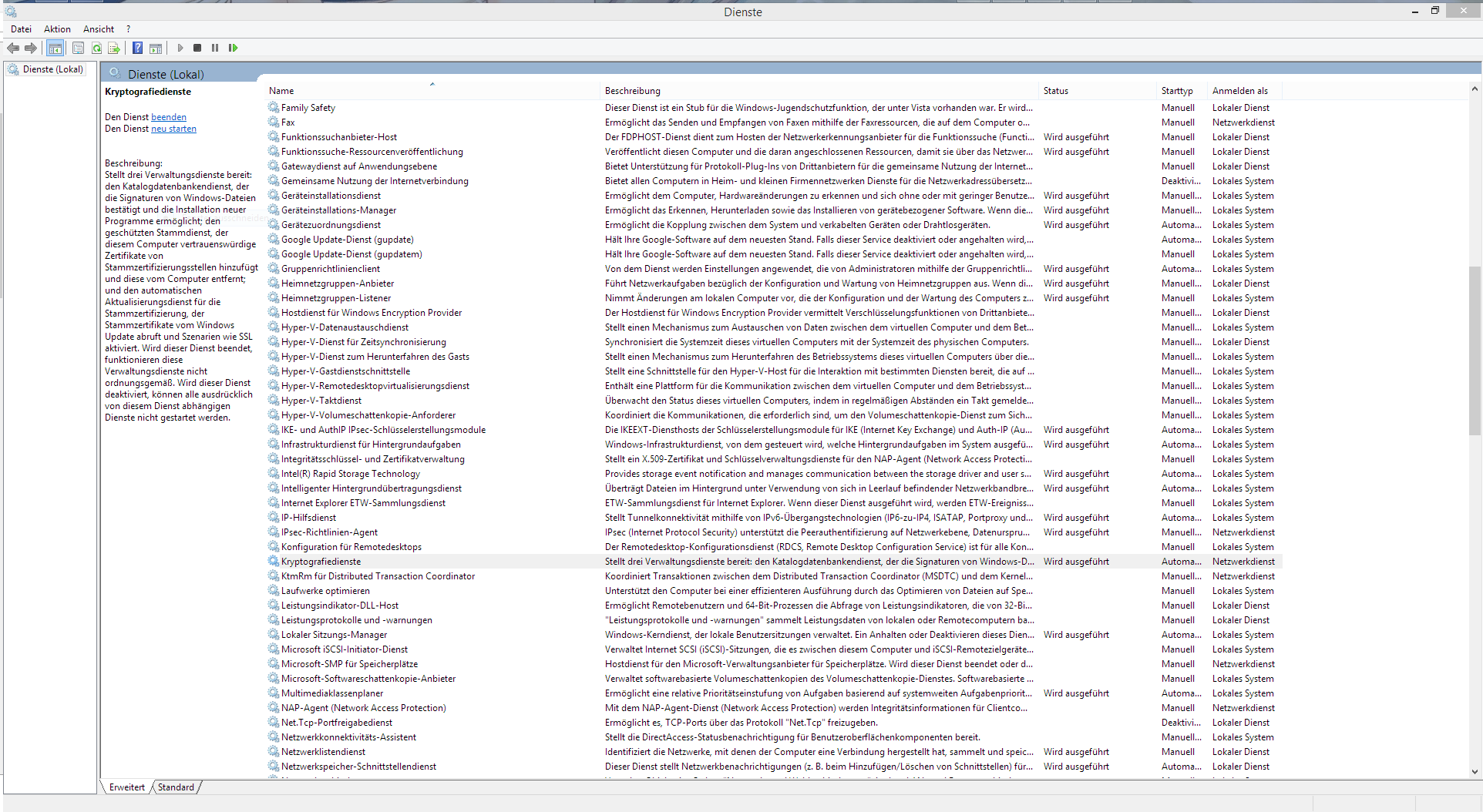The height and width of the screenshot is (812, 1483).
Task: Toggle the show/hide console tree button
Action: coord(55,48)
